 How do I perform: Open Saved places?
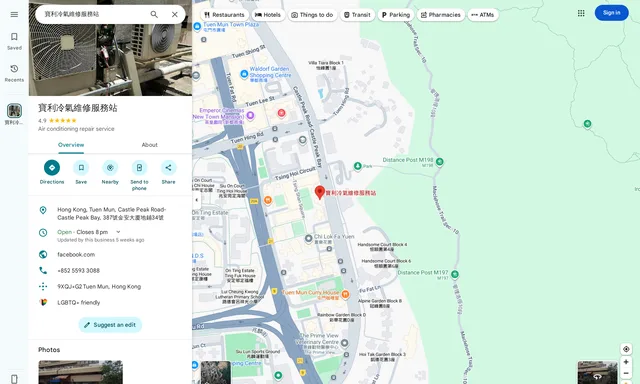point(14,41)
